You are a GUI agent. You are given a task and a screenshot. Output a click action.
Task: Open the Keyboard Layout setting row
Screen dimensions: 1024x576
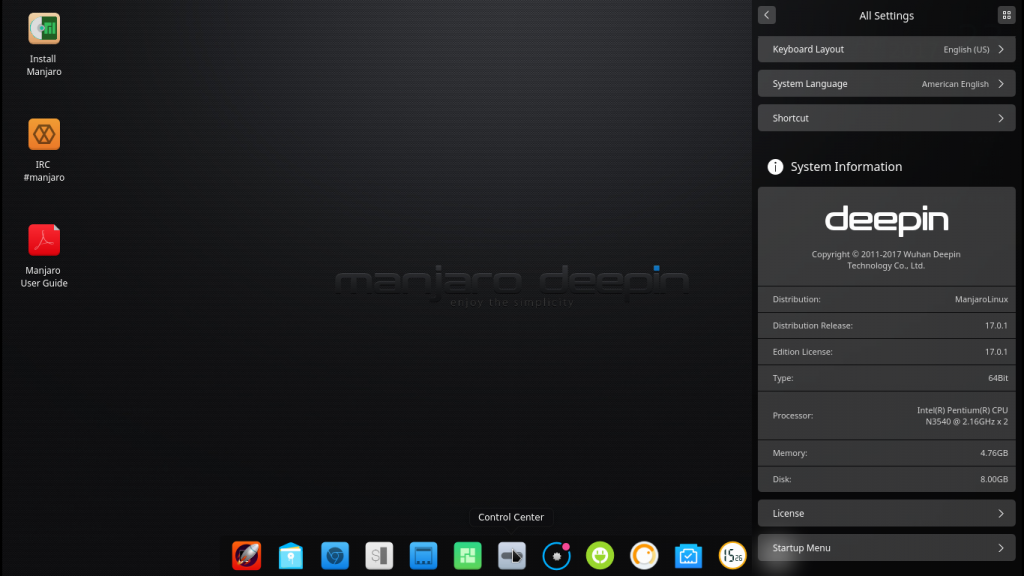(x=886, y=49)
